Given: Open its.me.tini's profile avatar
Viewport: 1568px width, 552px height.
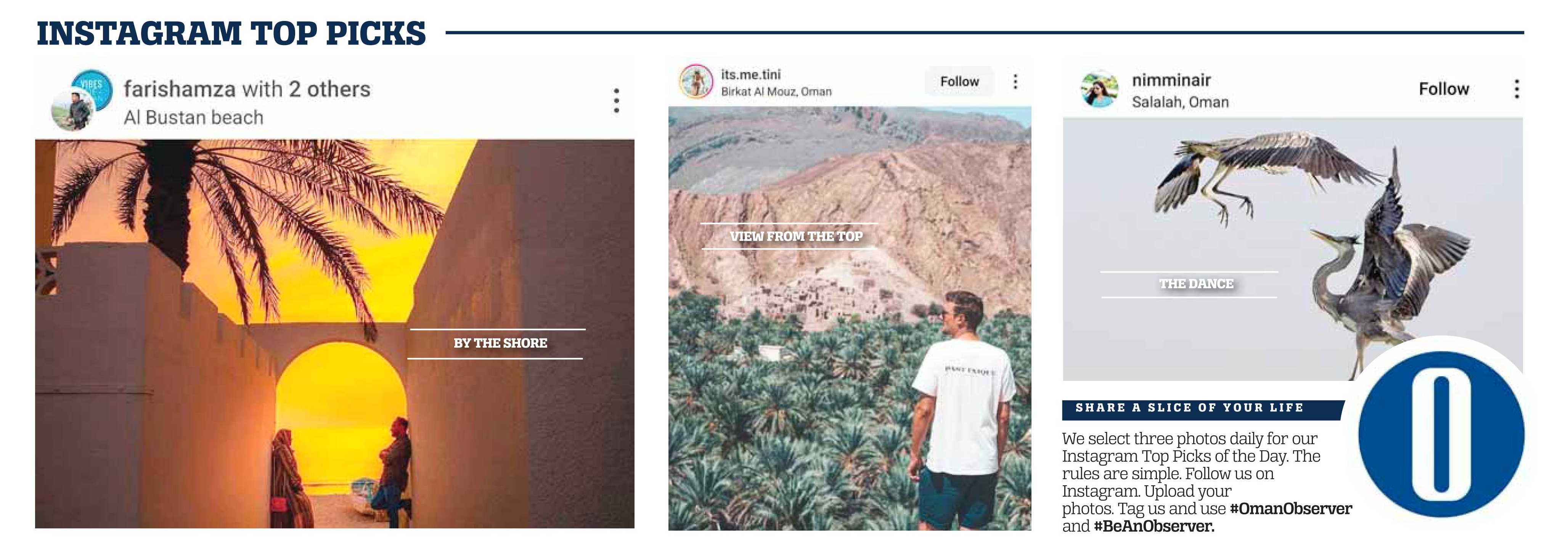Looking at the screenshot, I should 695,82.
